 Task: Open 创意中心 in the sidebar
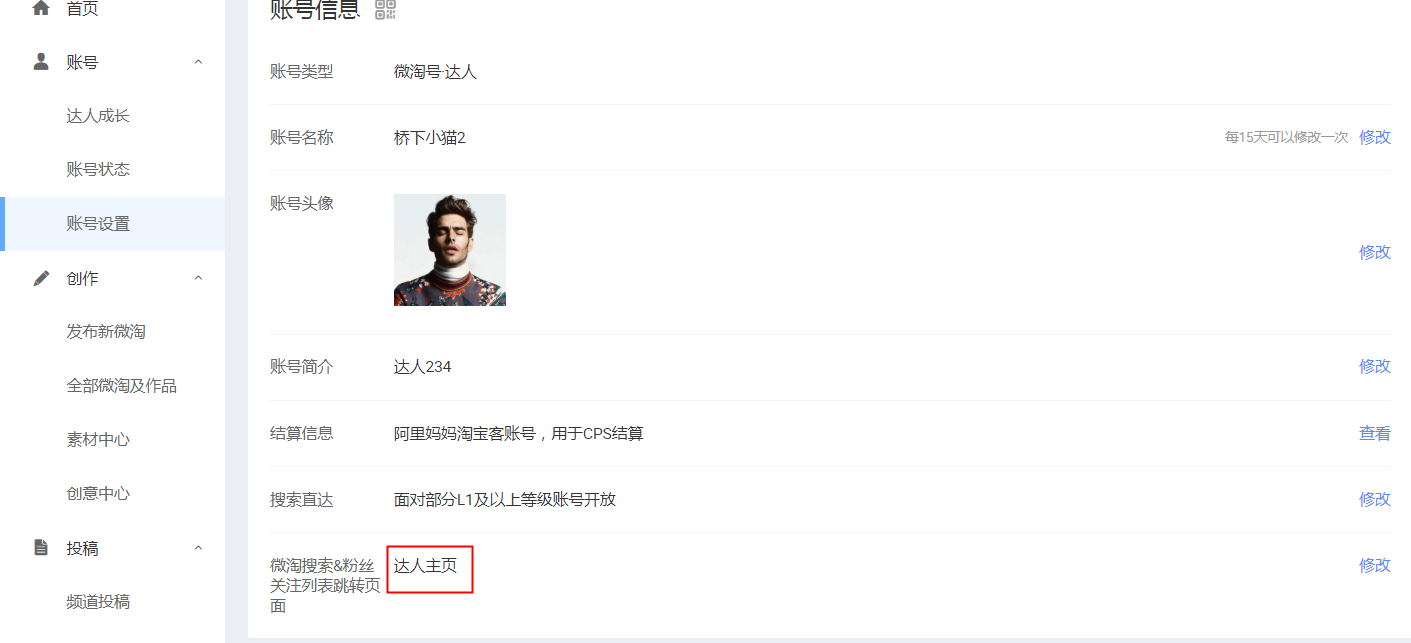(x=98, y=494)
